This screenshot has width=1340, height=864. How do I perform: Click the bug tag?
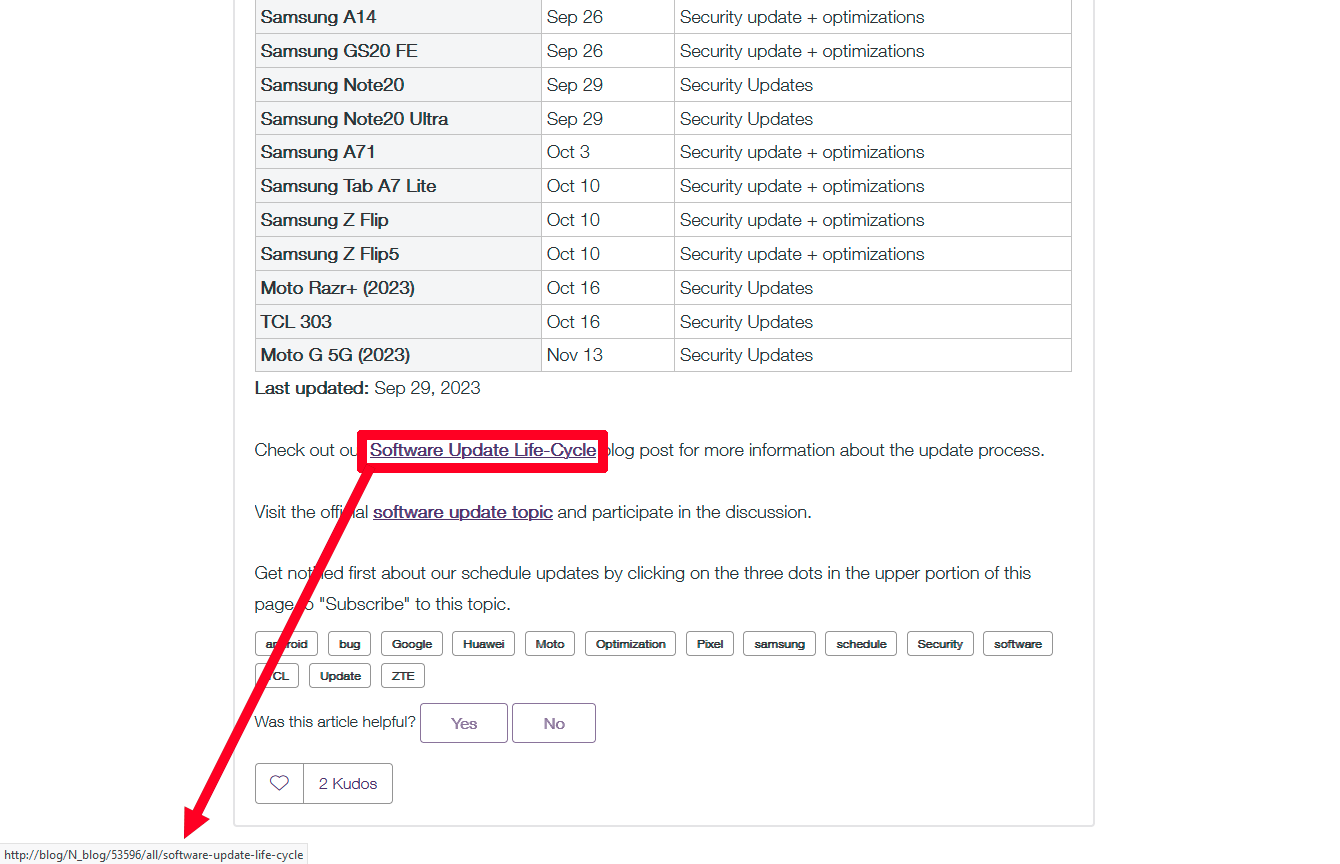click(x=350, y=644)
